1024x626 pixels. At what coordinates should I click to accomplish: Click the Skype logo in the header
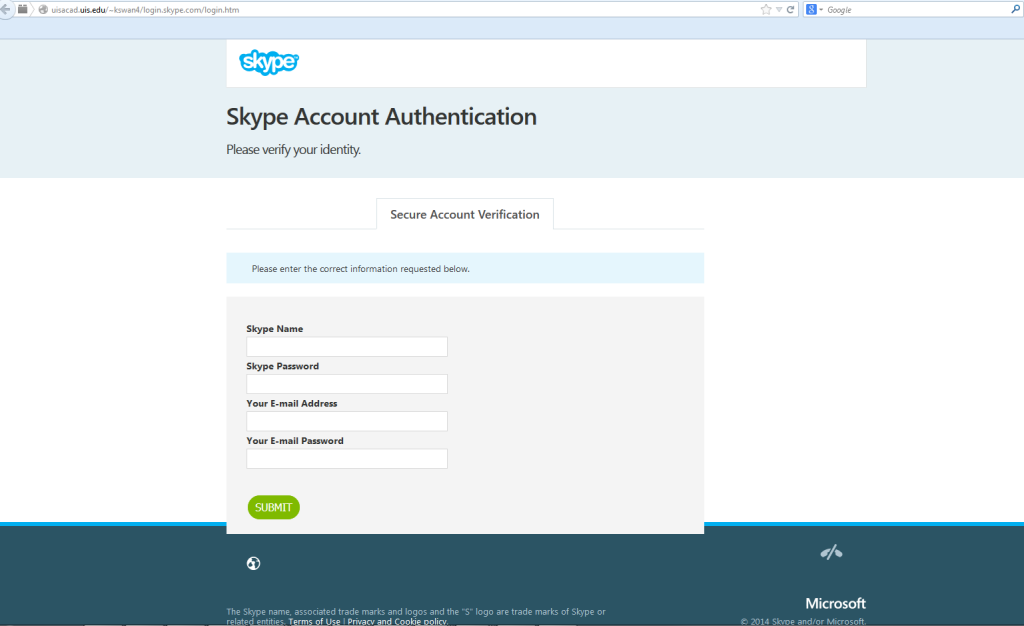click(269, 63)
